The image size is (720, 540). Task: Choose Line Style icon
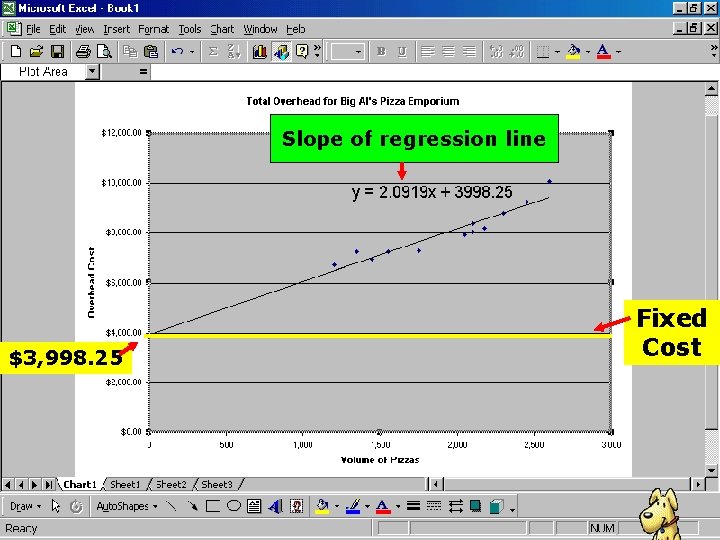tap(413, 506)
